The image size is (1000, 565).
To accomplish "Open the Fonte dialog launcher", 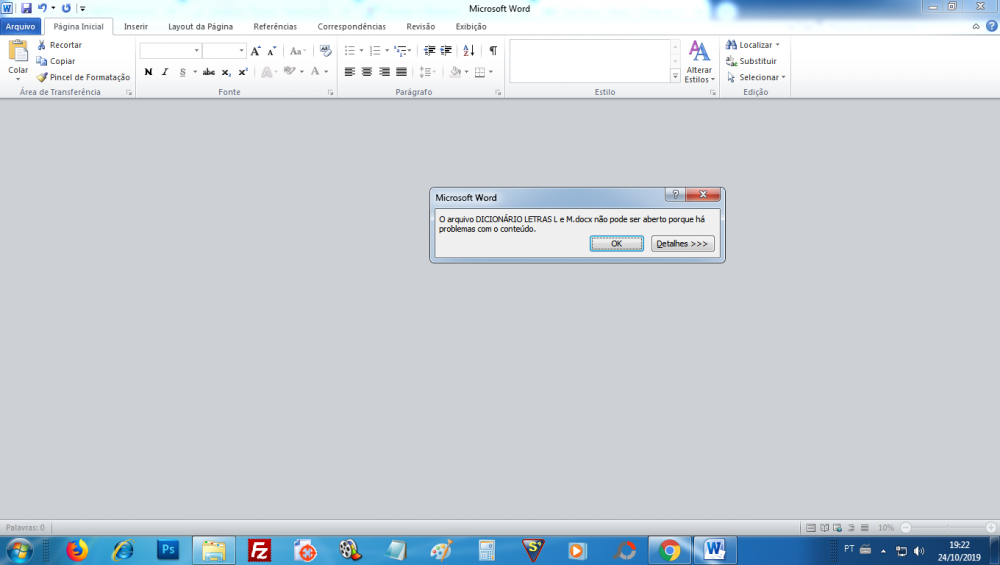I will [330, 92].
